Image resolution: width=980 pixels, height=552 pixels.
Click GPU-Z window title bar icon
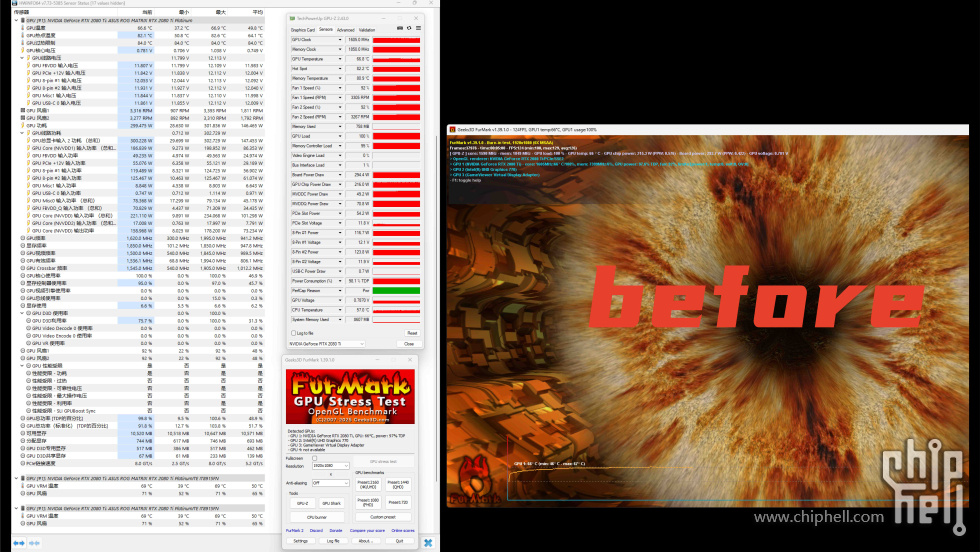pyautogui.click(x=292, y=19)
